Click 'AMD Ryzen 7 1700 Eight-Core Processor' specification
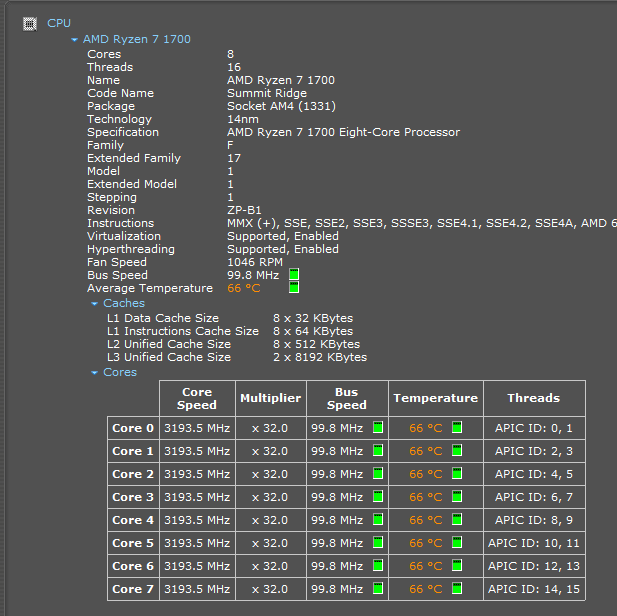Viewport: 617px width, 616px height. coord(343,132)
